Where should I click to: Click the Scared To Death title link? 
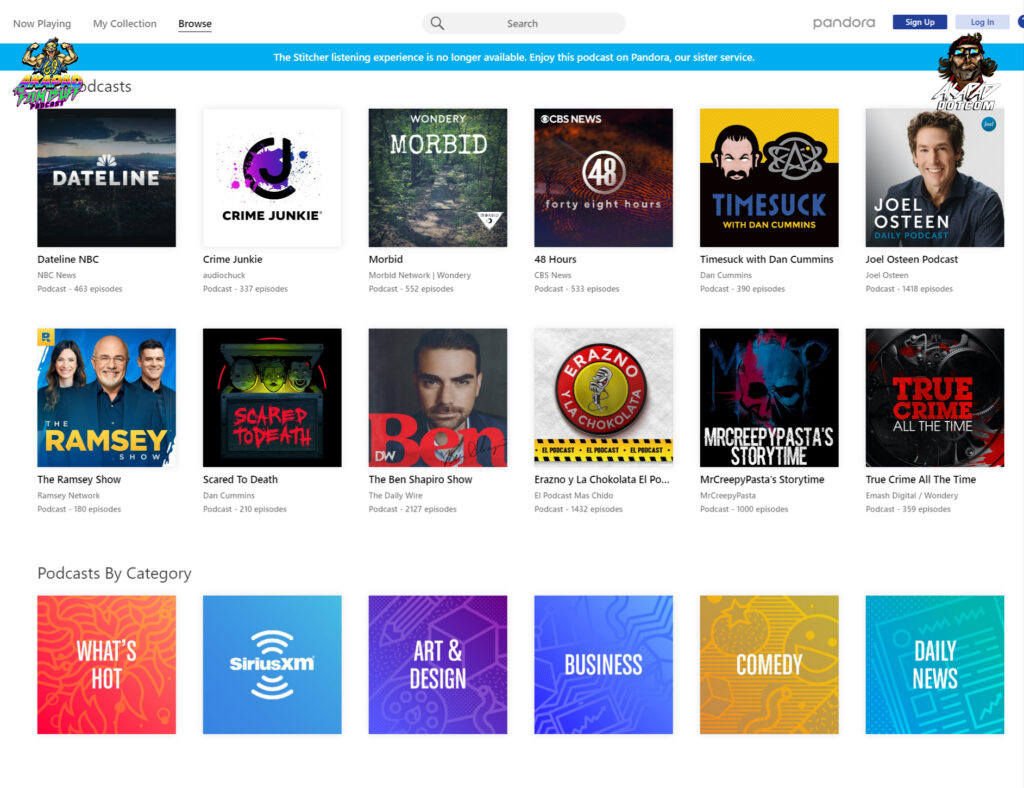(240, 479)
